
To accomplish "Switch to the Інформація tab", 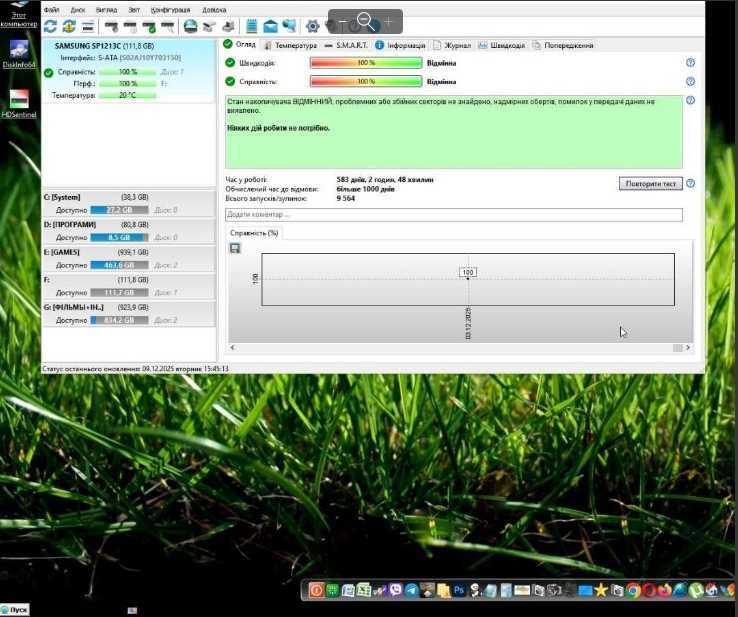I will click(x=401, y=45).
